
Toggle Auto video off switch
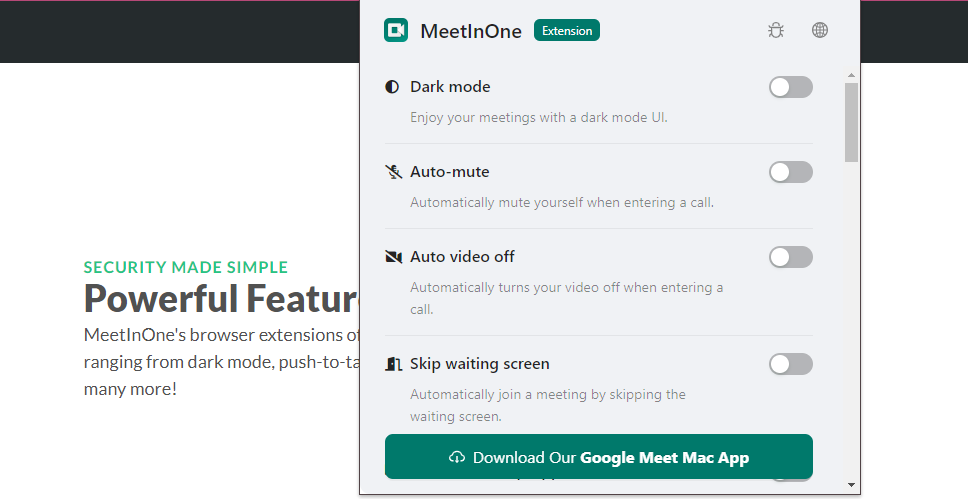point(791,257)
